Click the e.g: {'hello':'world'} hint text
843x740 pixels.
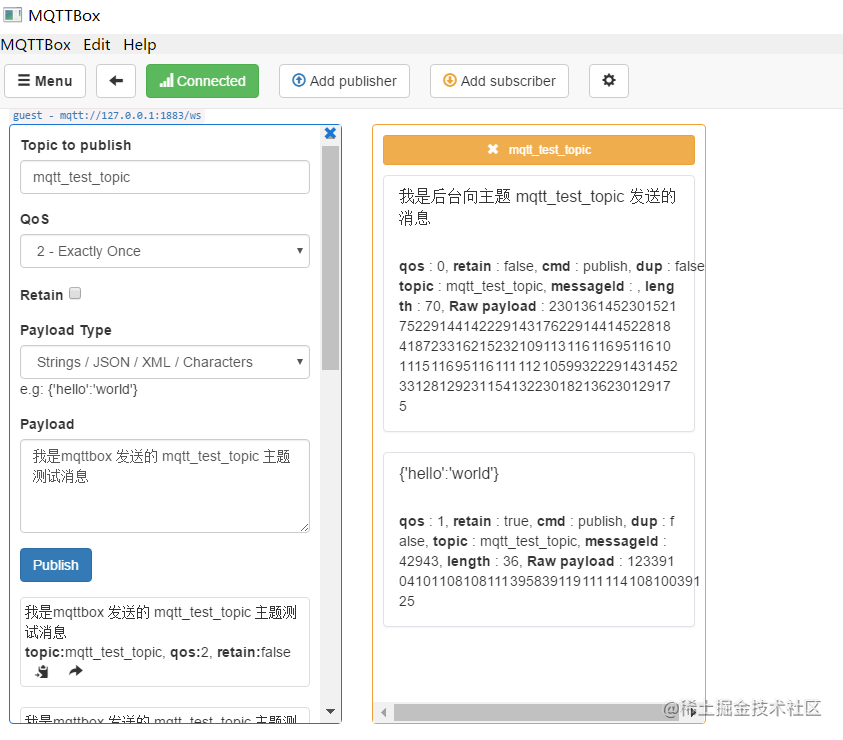(x=79, y=389)
